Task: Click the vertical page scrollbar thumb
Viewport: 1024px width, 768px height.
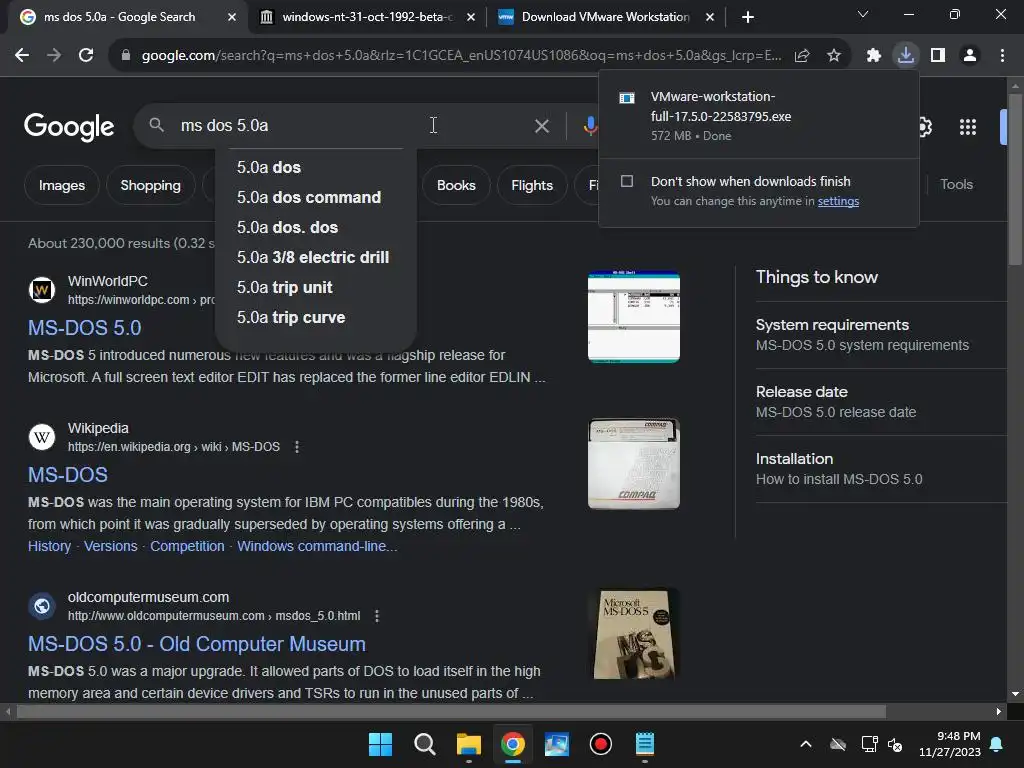Action: tap(1014, 180)
